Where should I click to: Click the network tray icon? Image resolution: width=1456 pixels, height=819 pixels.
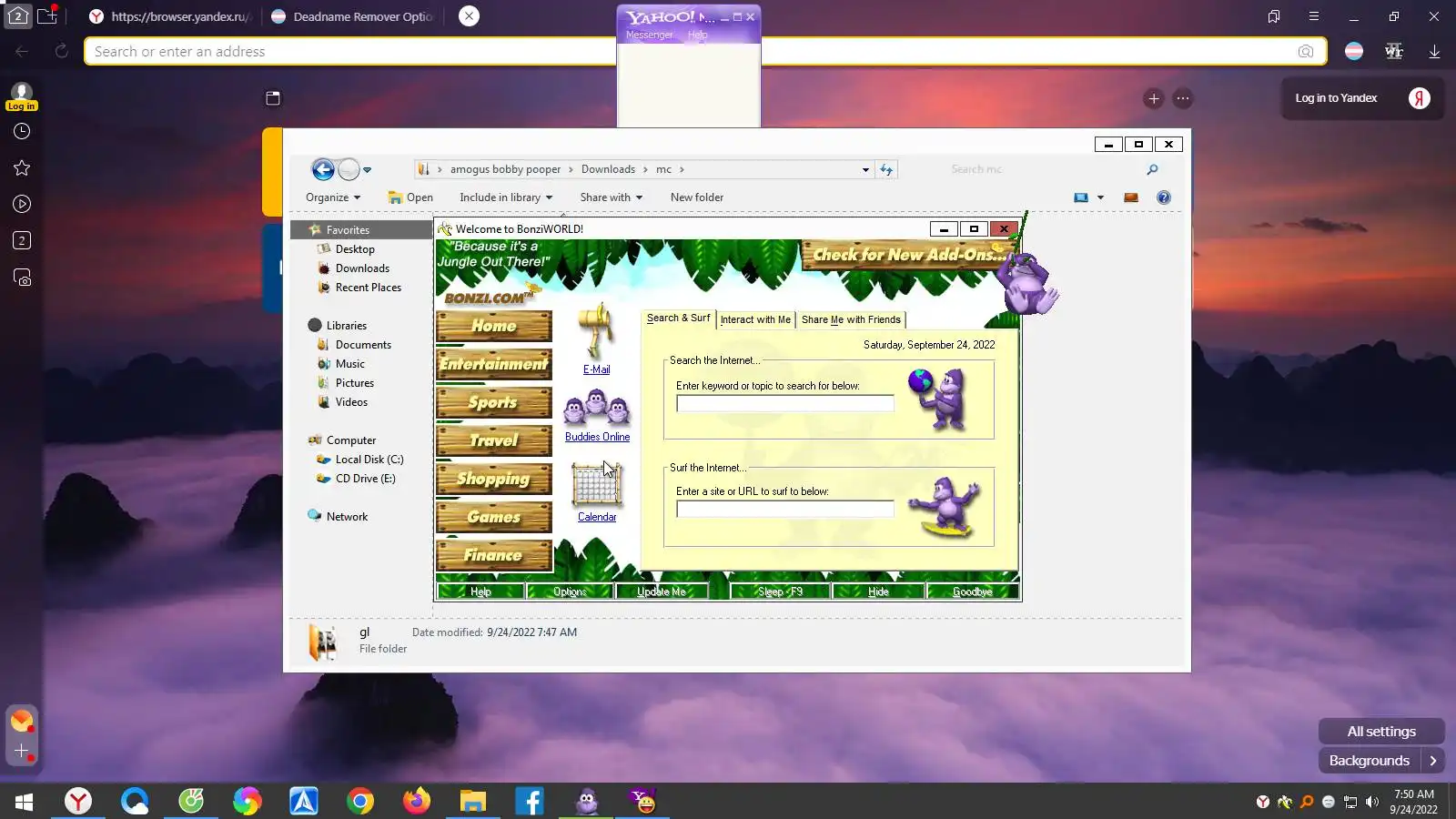(1350, 802)
